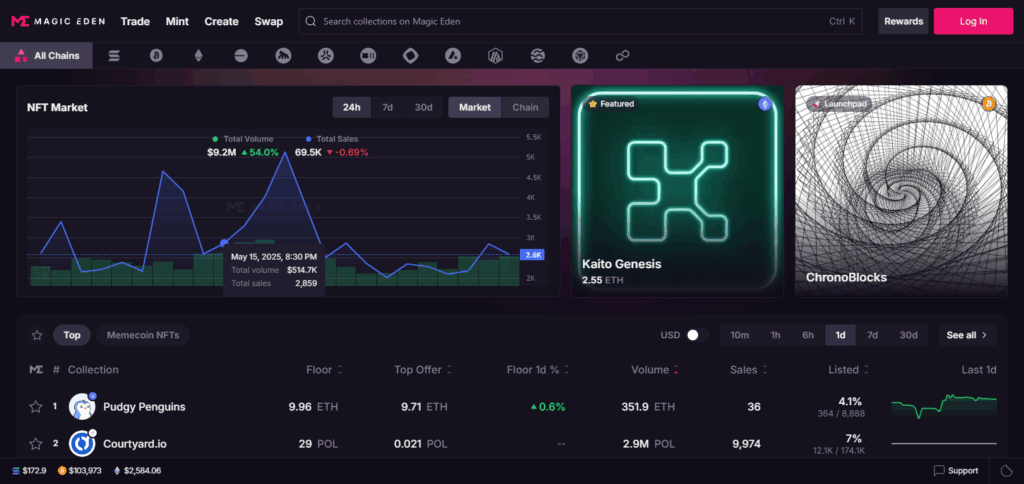Click the Log In button

(972, 21)
